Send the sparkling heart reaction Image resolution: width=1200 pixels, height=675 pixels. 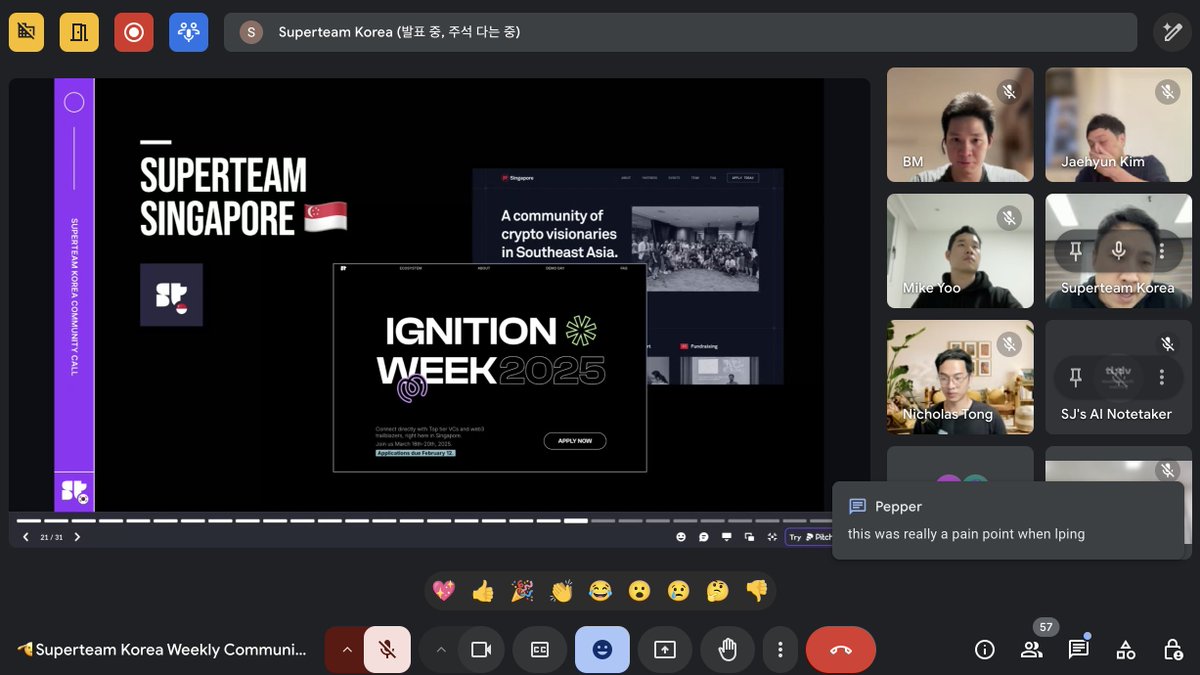tap(444, 591)
